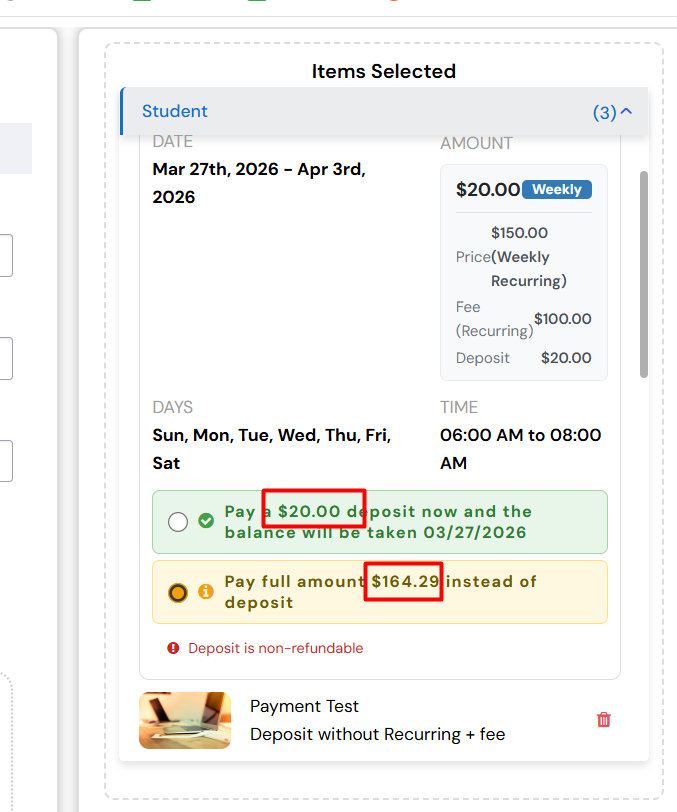Click red warning icon beside non-refundable notice
677x812 pixels.
[x=174, y=648]
